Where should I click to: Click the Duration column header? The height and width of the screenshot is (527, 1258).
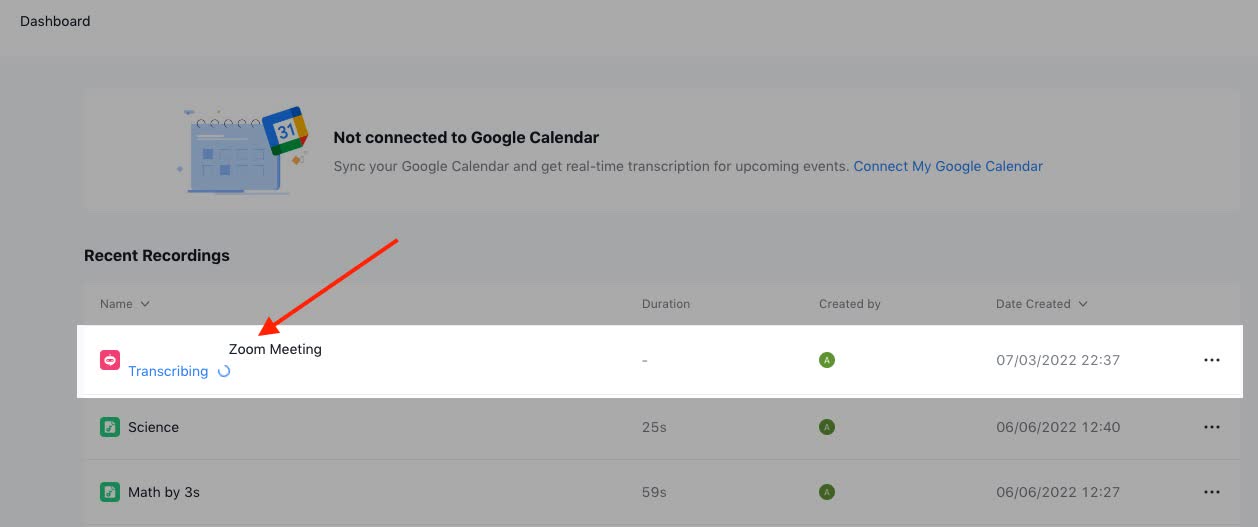(666, 304)
